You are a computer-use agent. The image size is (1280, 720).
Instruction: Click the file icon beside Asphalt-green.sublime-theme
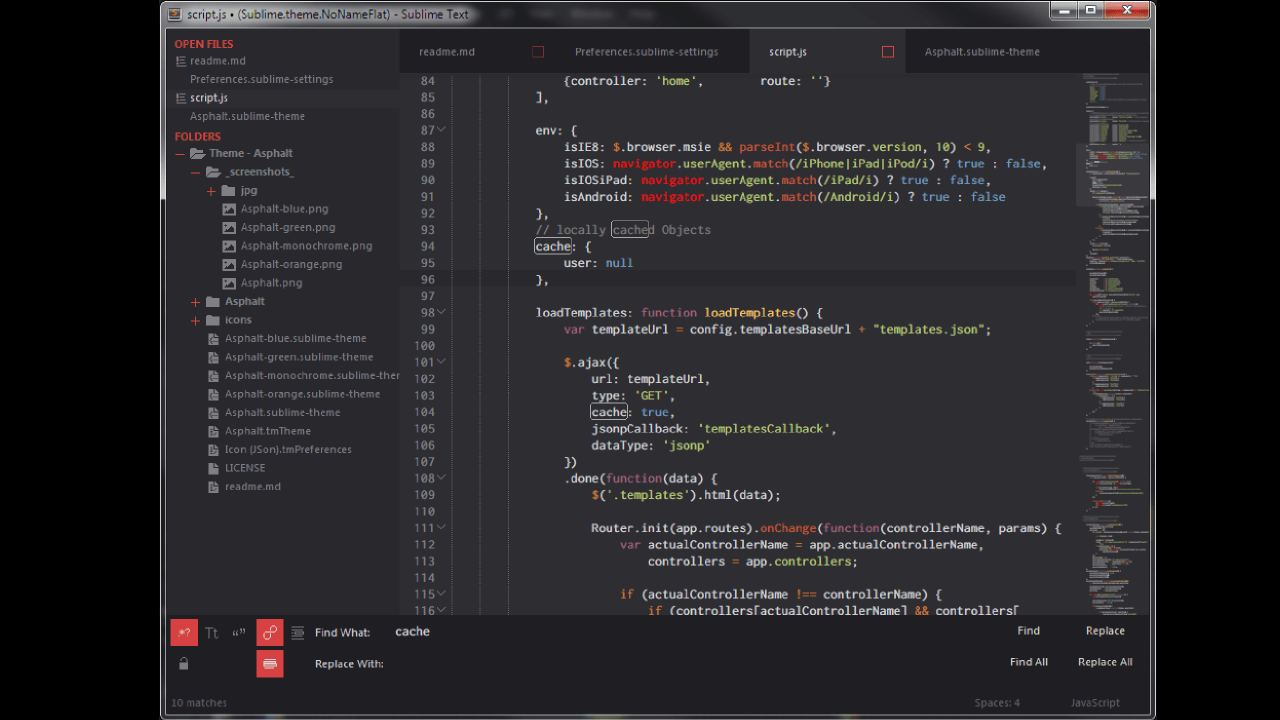(x=213, y=357)
